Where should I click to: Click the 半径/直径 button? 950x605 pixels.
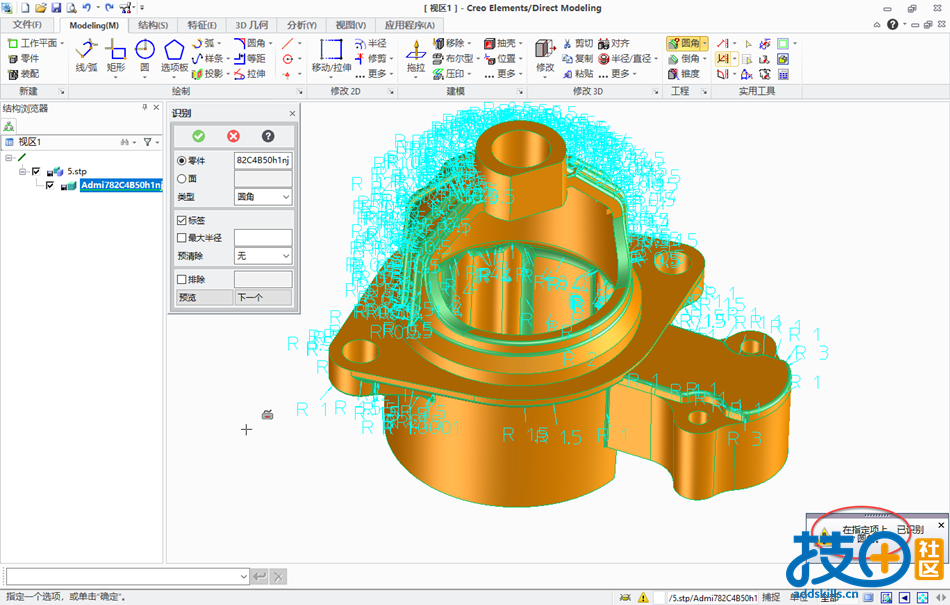(625, 59)
